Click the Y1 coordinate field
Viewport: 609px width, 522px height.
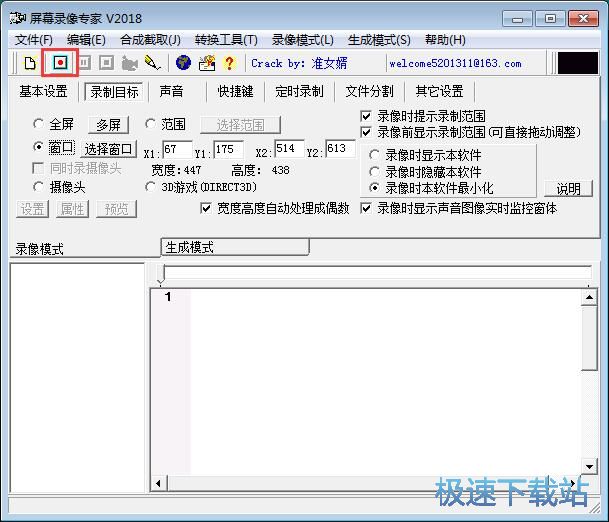coord(229,149)
